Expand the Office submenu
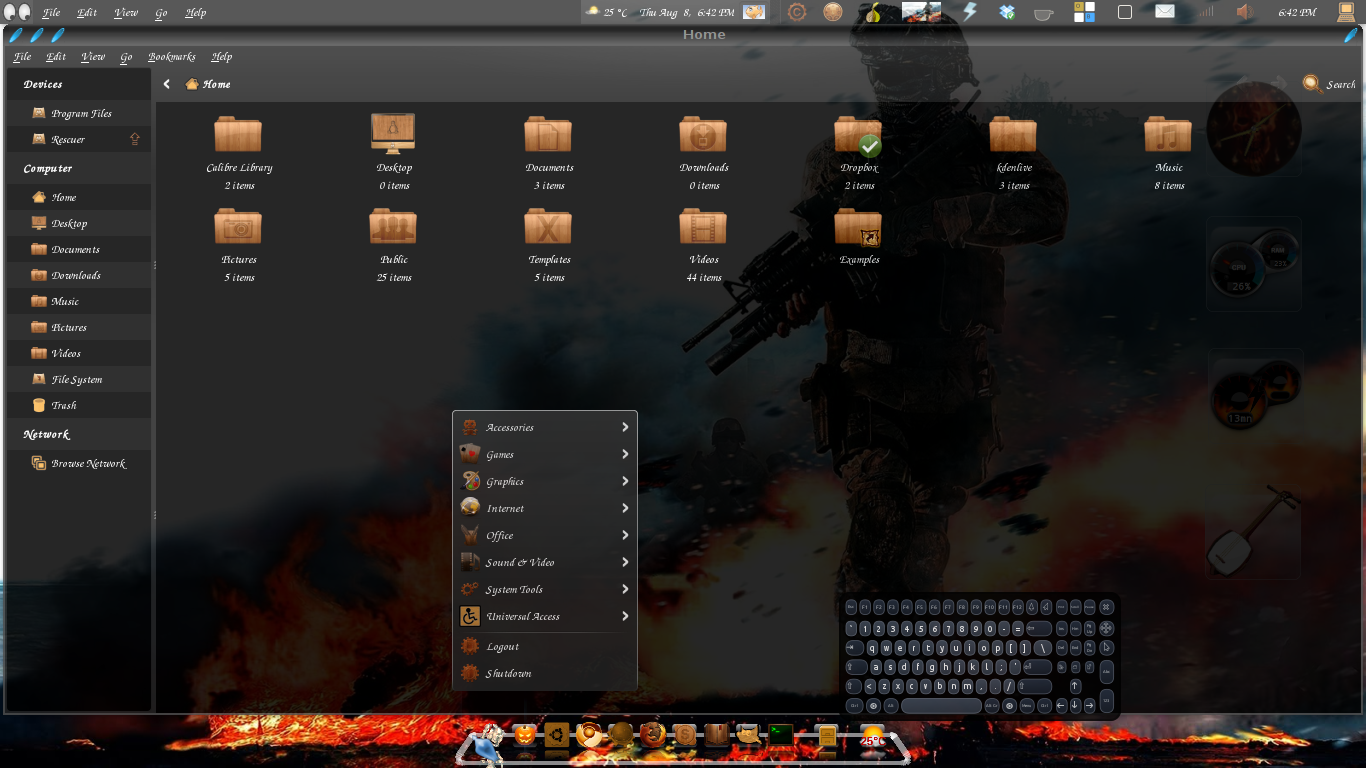This screenshot has width=1366, height=768. click(545, 535)
